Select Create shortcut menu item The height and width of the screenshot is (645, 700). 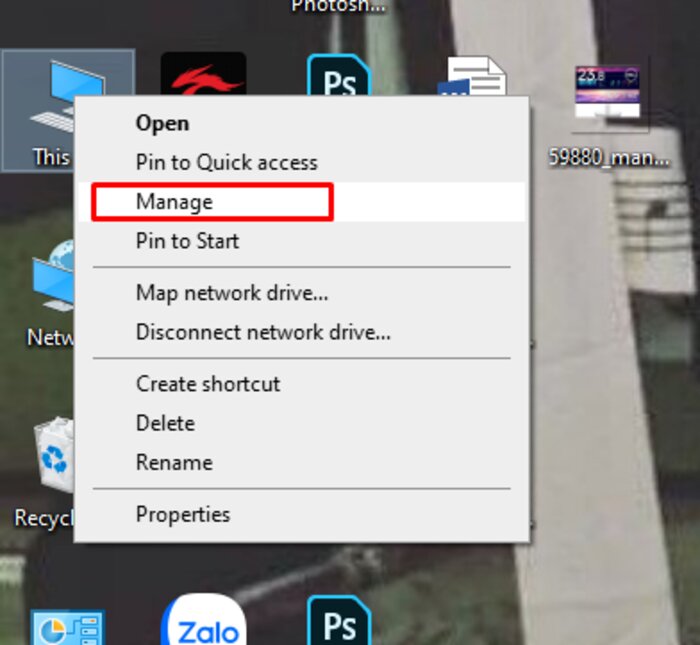pos(208,384)
